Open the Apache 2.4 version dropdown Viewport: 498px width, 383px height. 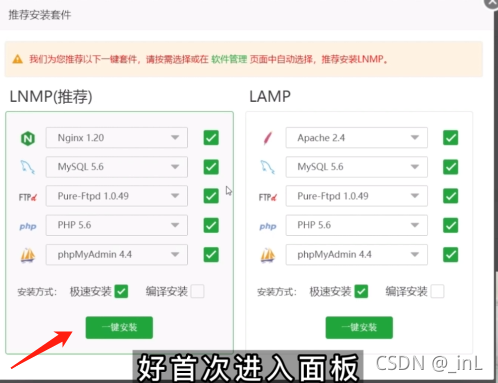(x=357, y=138)
